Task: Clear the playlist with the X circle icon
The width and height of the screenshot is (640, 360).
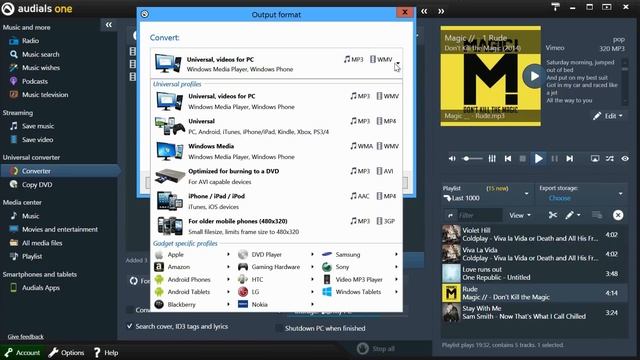Action: (x=618, y=215)
